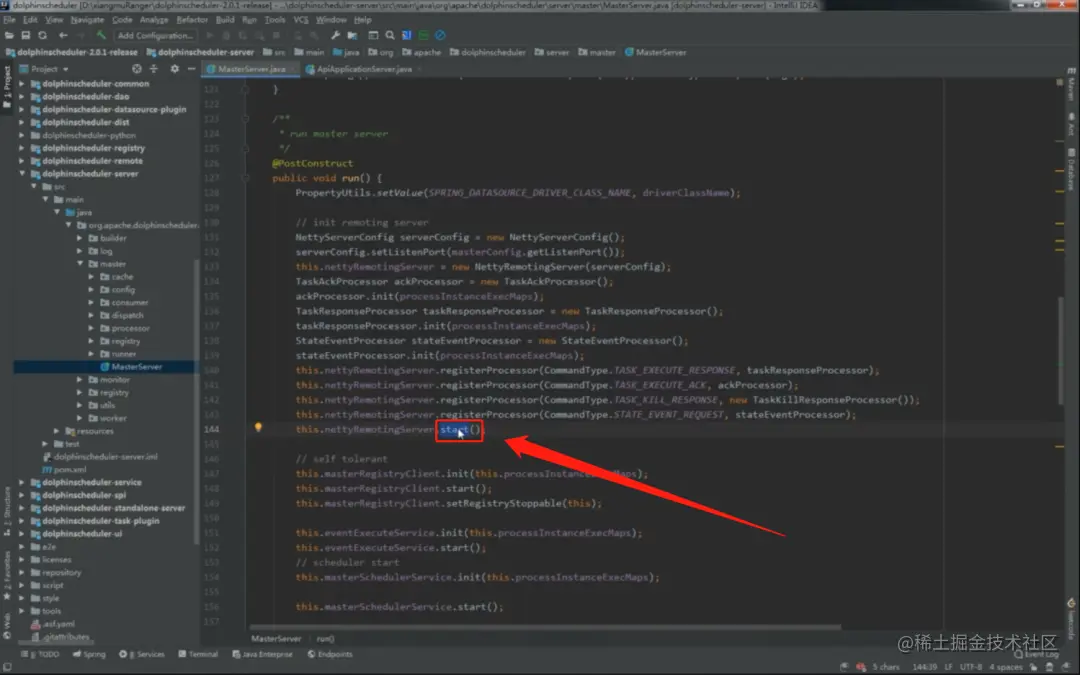Collapse the master package

click(80, 264)
